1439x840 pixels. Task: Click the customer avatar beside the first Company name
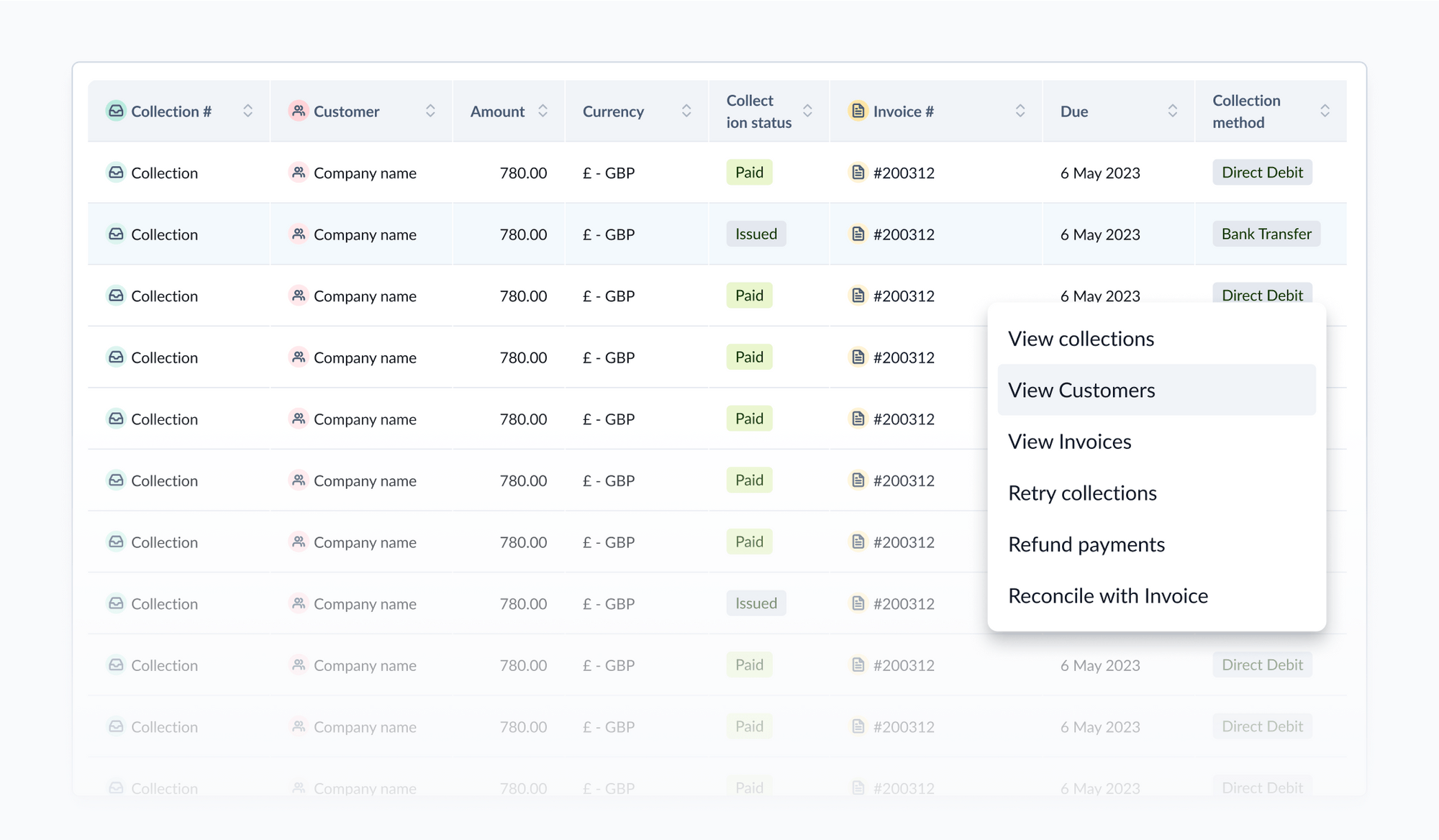coord(298,173)
